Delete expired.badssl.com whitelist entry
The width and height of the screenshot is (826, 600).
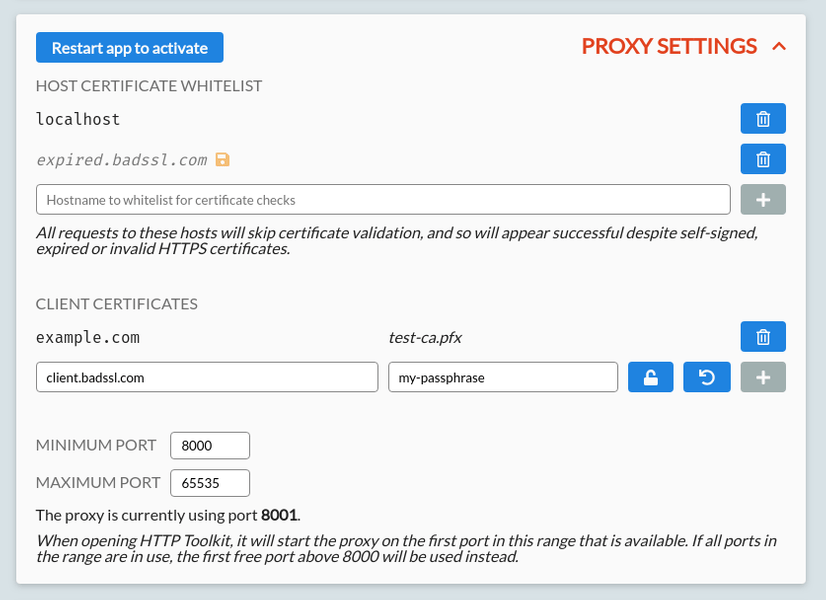click(763, 159)
